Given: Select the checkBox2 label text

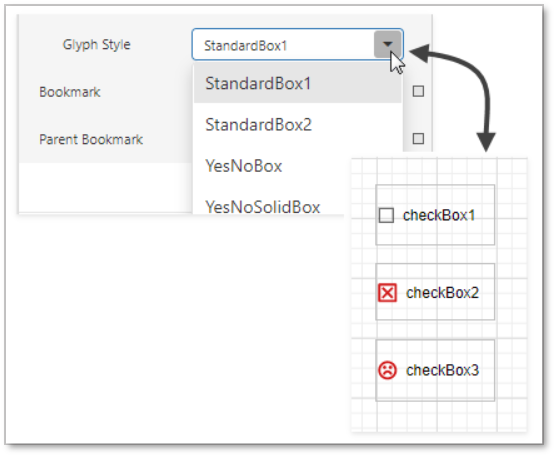Looking at the screenshot, I should pyautogui.click(x=442, y=293).
